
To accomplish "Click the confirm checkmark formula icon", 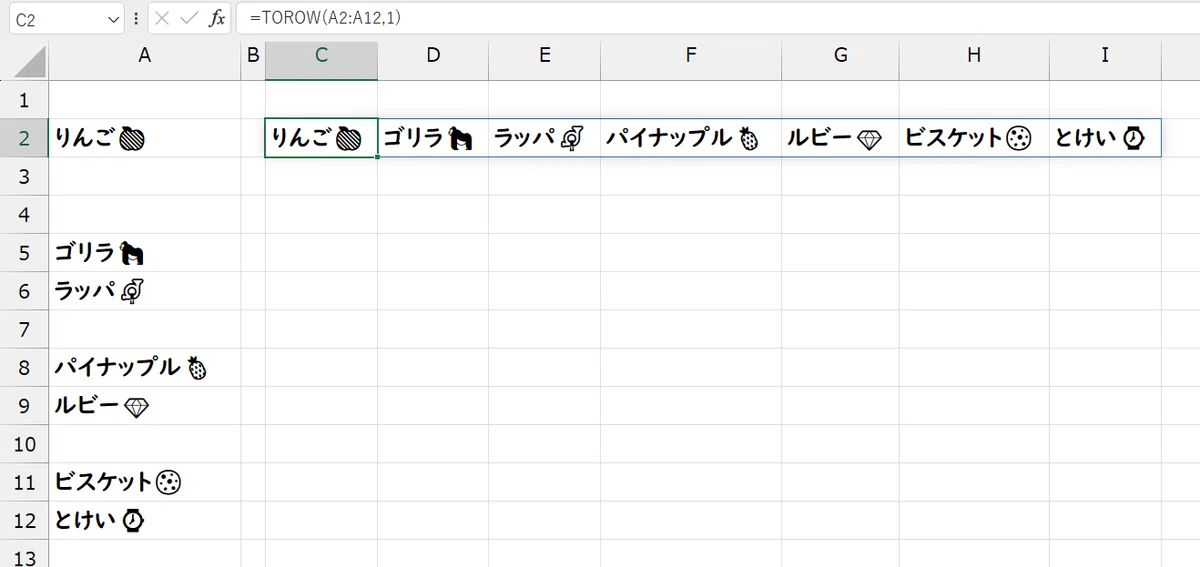I will (190, 19).
